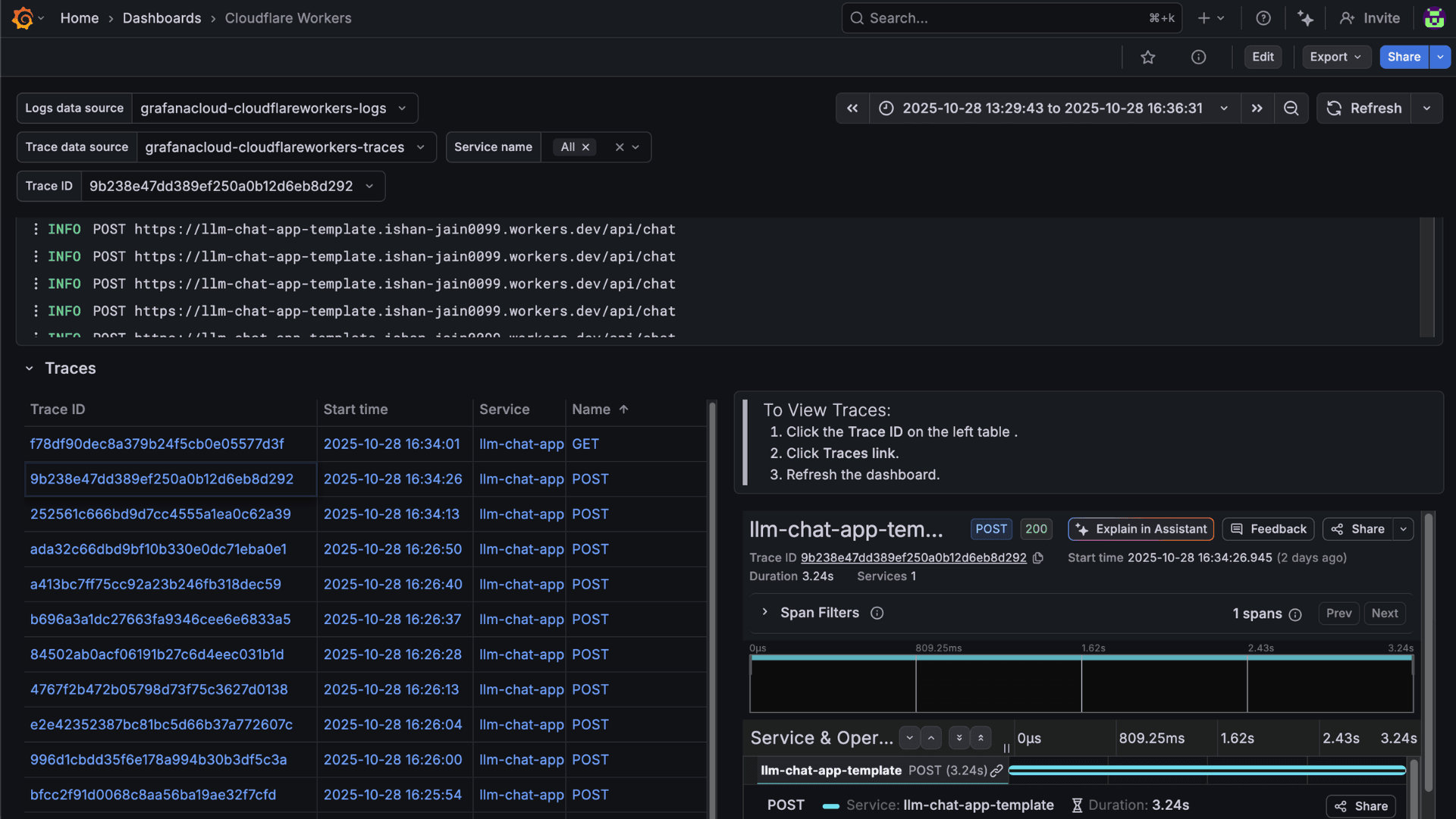Open the span link icon beside POST (3.24s)
The height and width of the screenshot is (819, 1456).
(x=996, y=770)
